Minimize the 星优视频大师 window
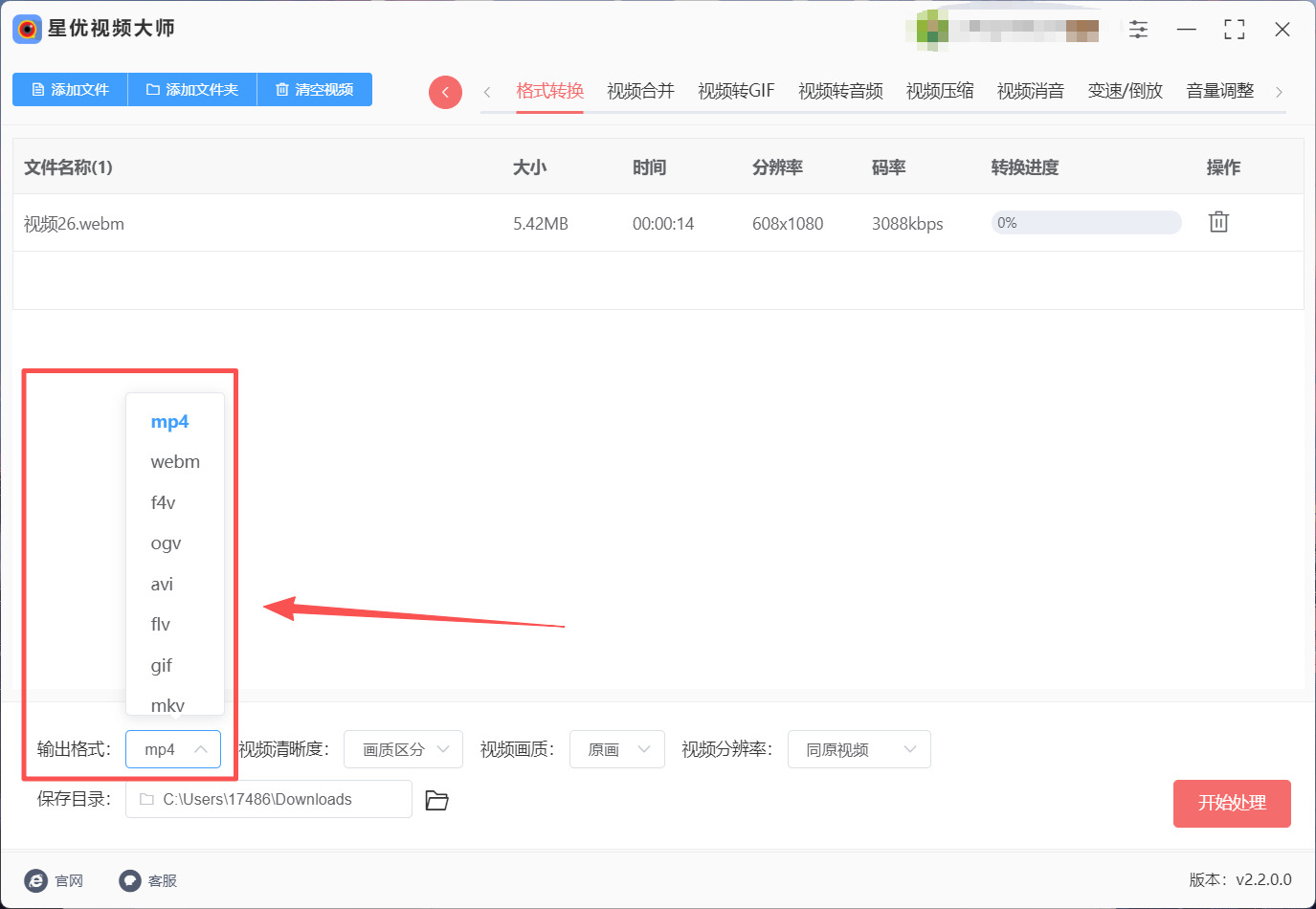This screenshot has width=1316, height=909. (x=1187, y=30)
